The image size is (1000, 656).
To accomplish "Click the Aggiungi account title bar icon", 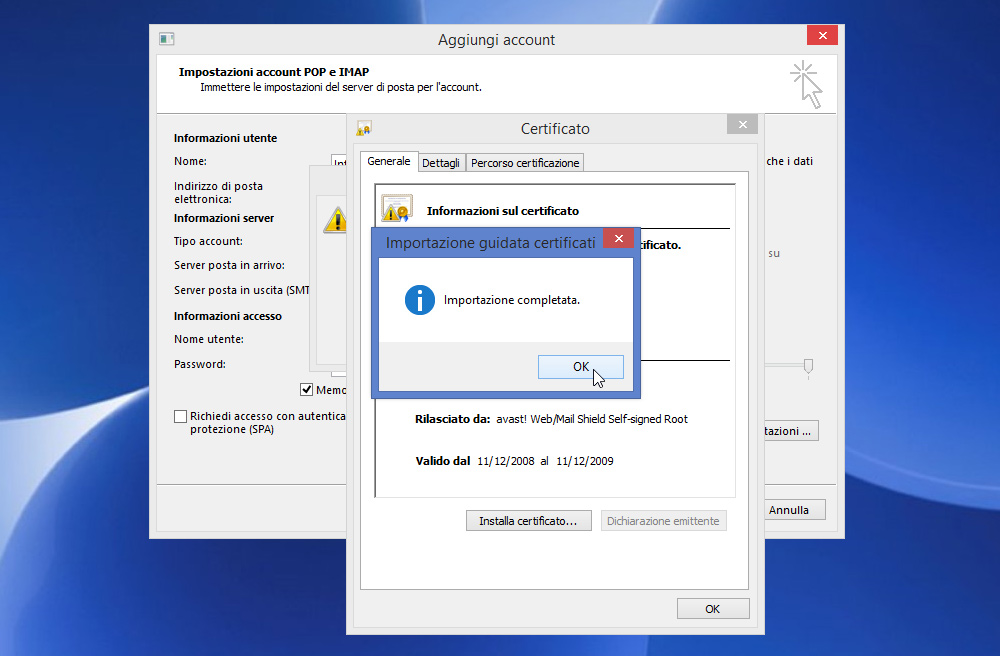I will 166,39.
